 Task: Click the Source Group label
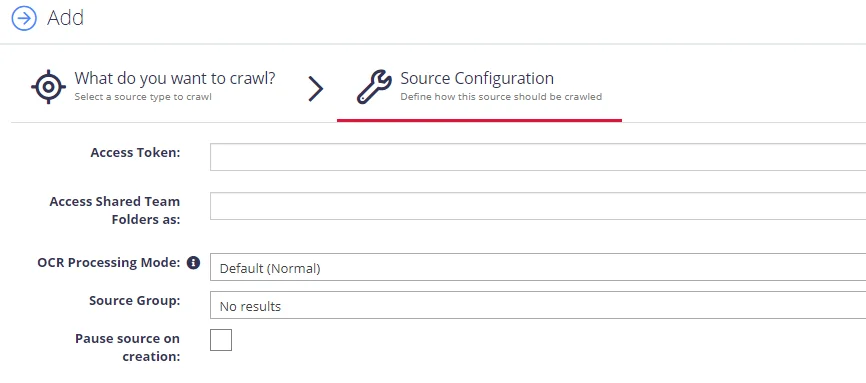135,301
